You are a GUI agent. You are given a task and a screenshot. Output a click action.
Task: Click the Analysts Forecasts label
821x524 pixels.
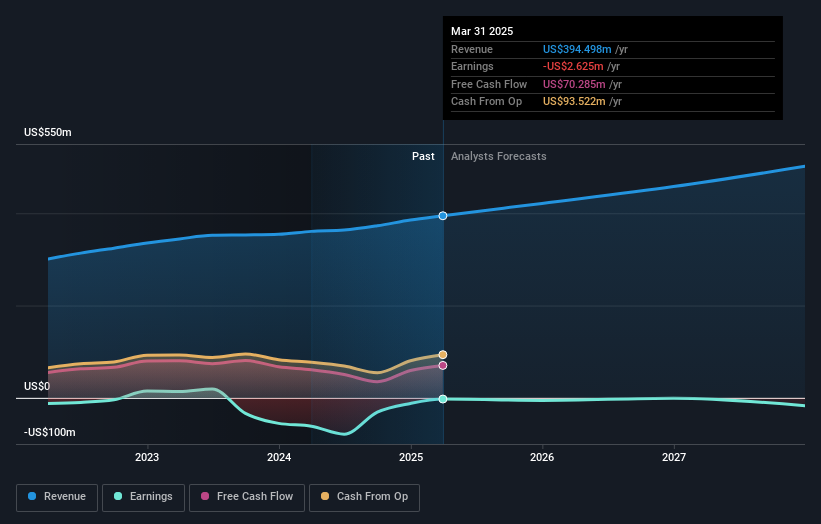point(498,157)
